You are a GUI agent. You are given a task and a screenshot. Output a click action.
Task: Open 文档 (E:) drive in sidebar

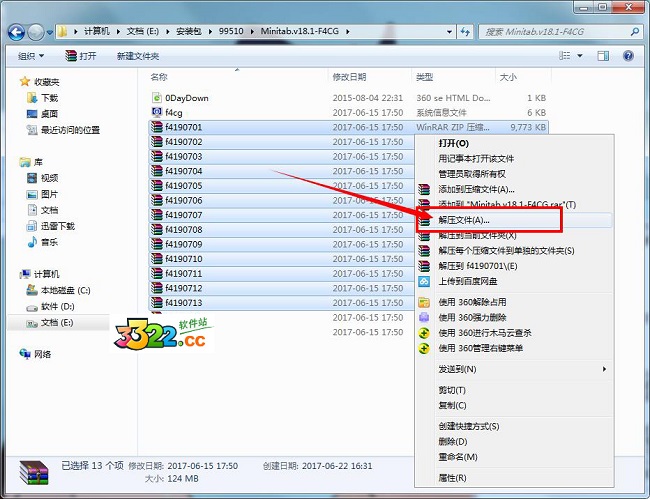click(50, 322)
